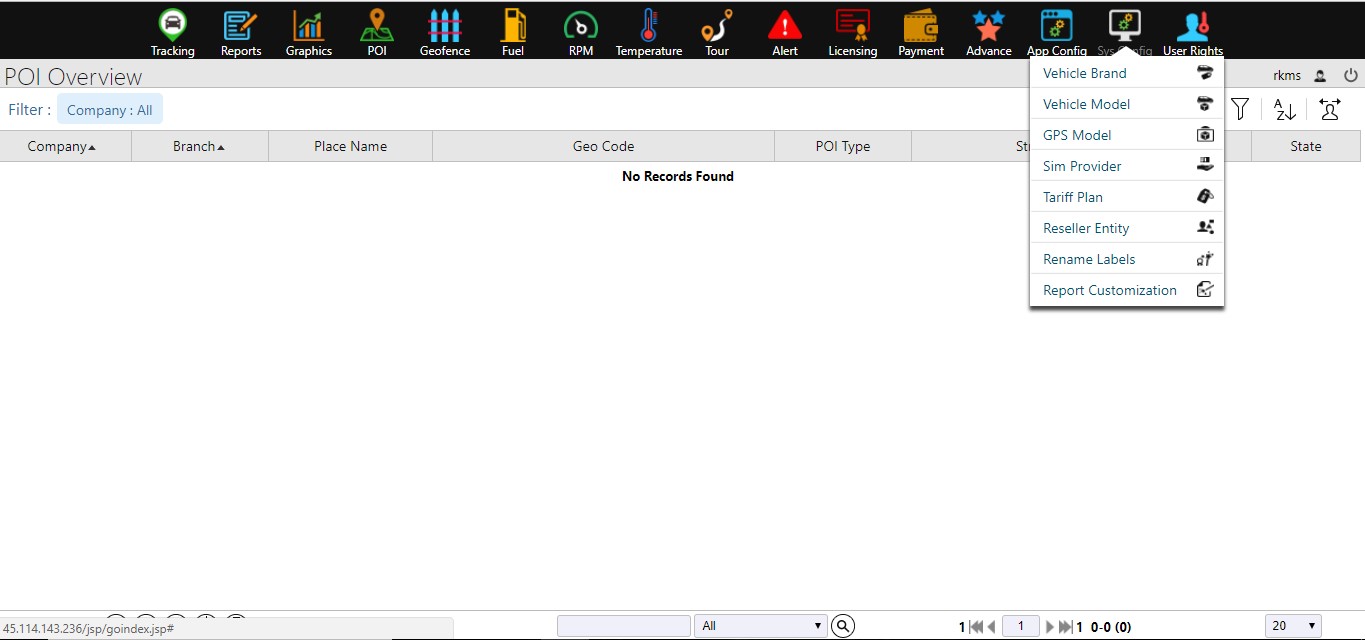The width and height of the screenshot is (1365, 640).
Task: Go to the last page arrow
Action: (1065, 627)
